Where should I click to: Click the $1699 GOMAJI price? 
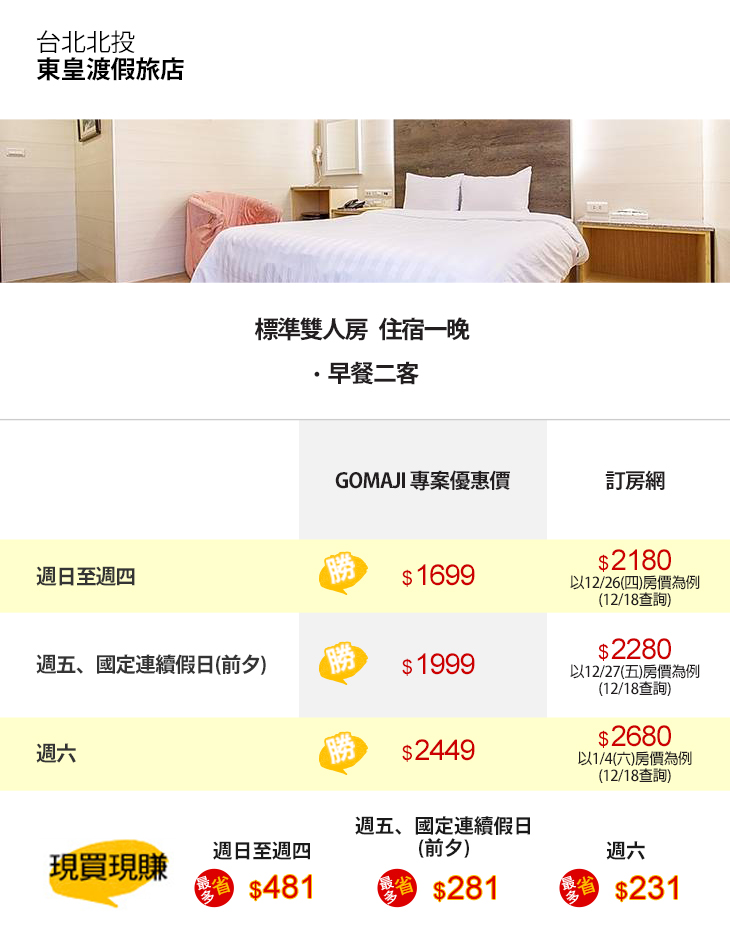438,577
